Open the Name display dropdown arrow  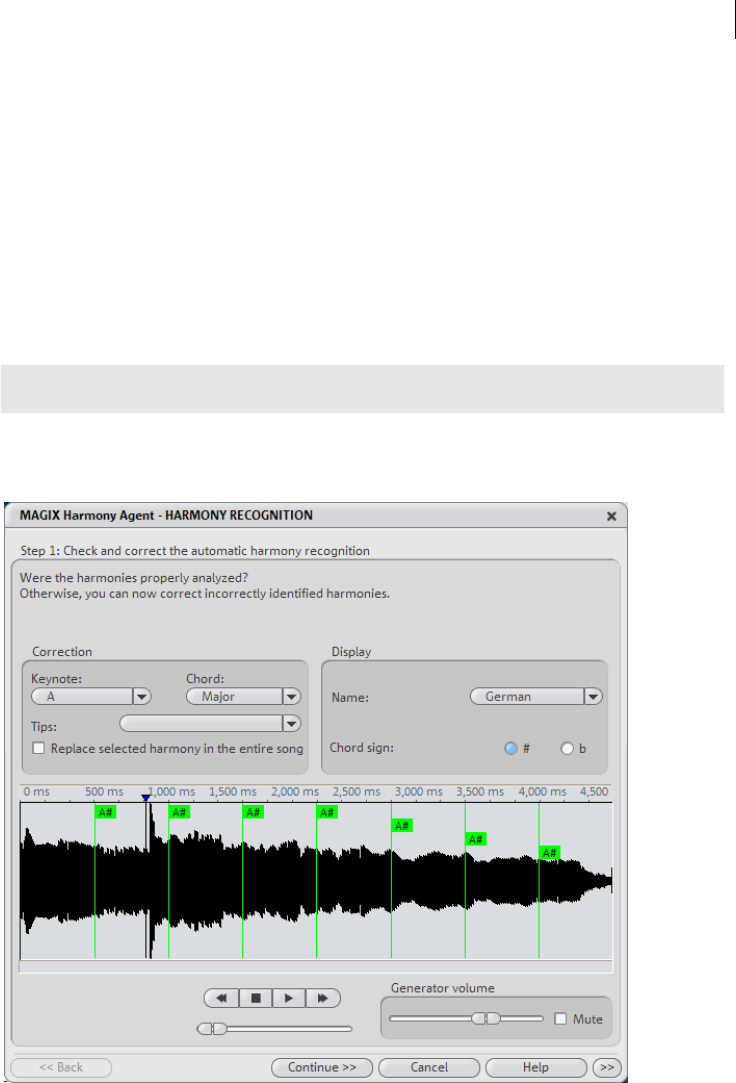pos(593,696)
